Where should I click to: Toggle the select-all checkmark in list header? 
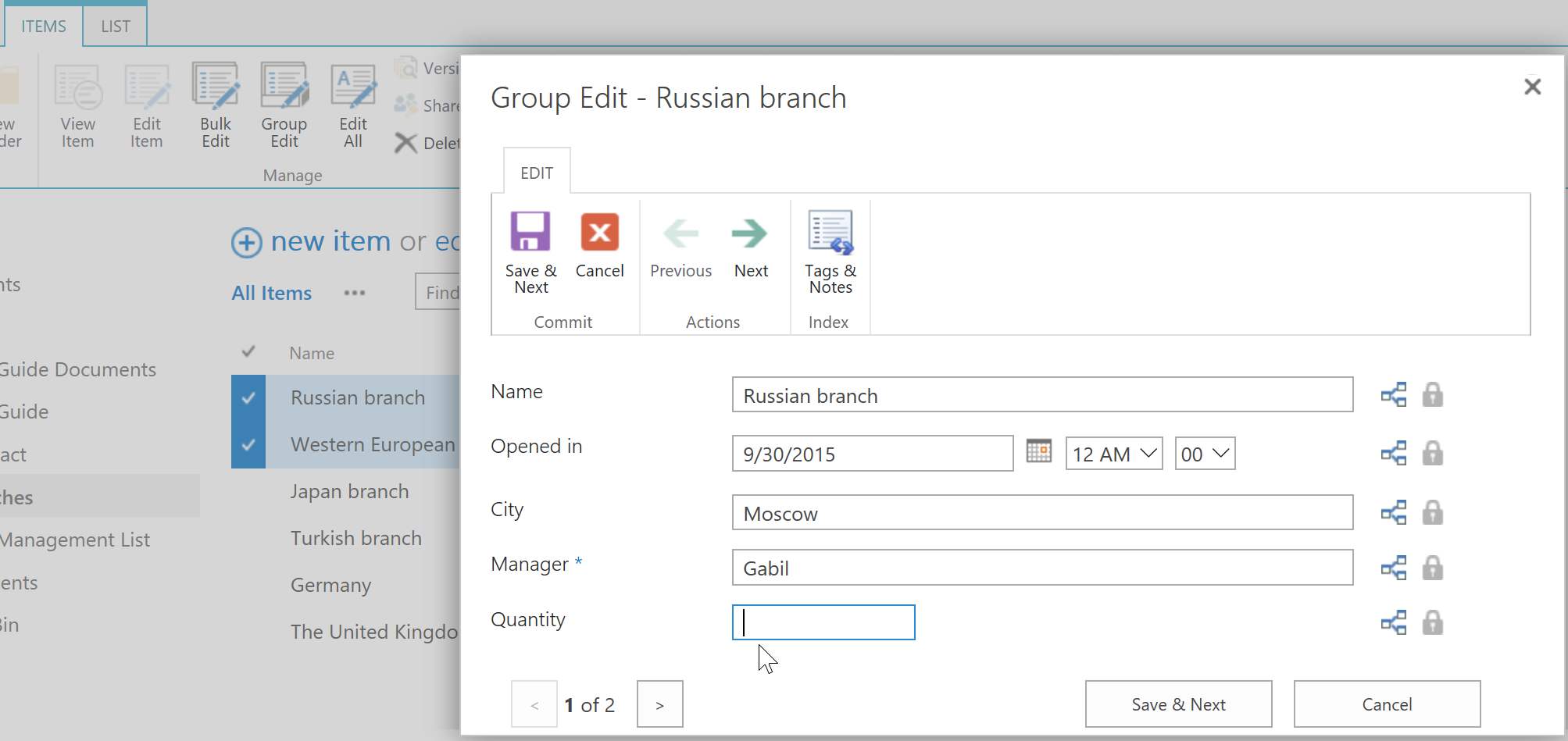(248, 351)
